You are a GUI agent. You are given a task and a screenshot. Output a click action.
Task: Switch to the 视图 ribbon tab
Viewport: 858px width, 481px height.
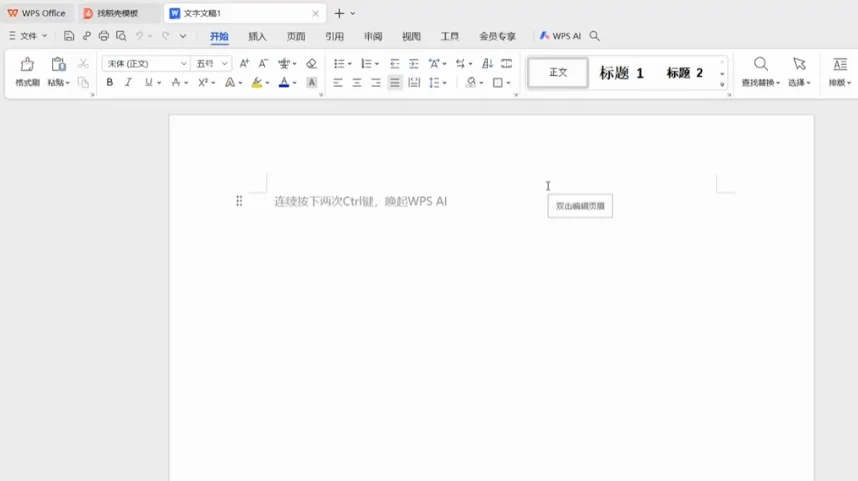(411, 36)
